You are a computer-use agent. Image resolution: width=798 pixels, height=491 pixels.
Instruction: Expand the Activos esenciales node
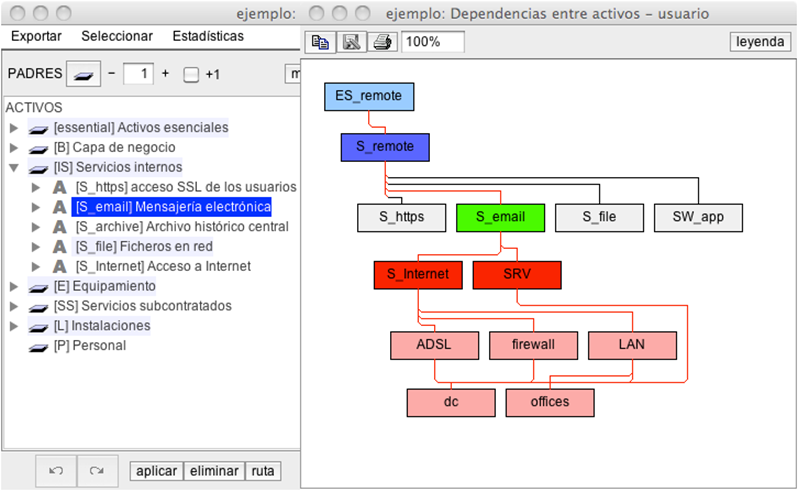click(x=14, y=128)
